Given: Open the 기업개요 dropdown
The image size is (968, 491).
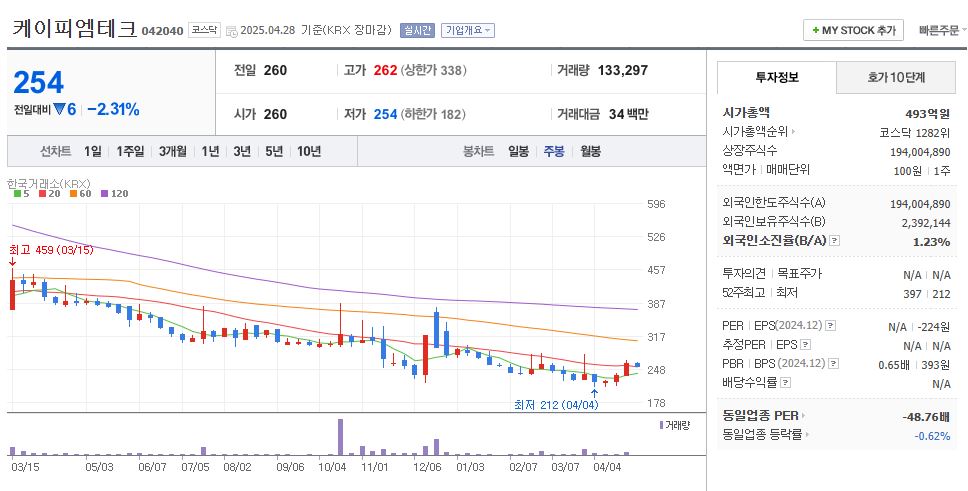Looking at the screenshot, I should point(468,30).
